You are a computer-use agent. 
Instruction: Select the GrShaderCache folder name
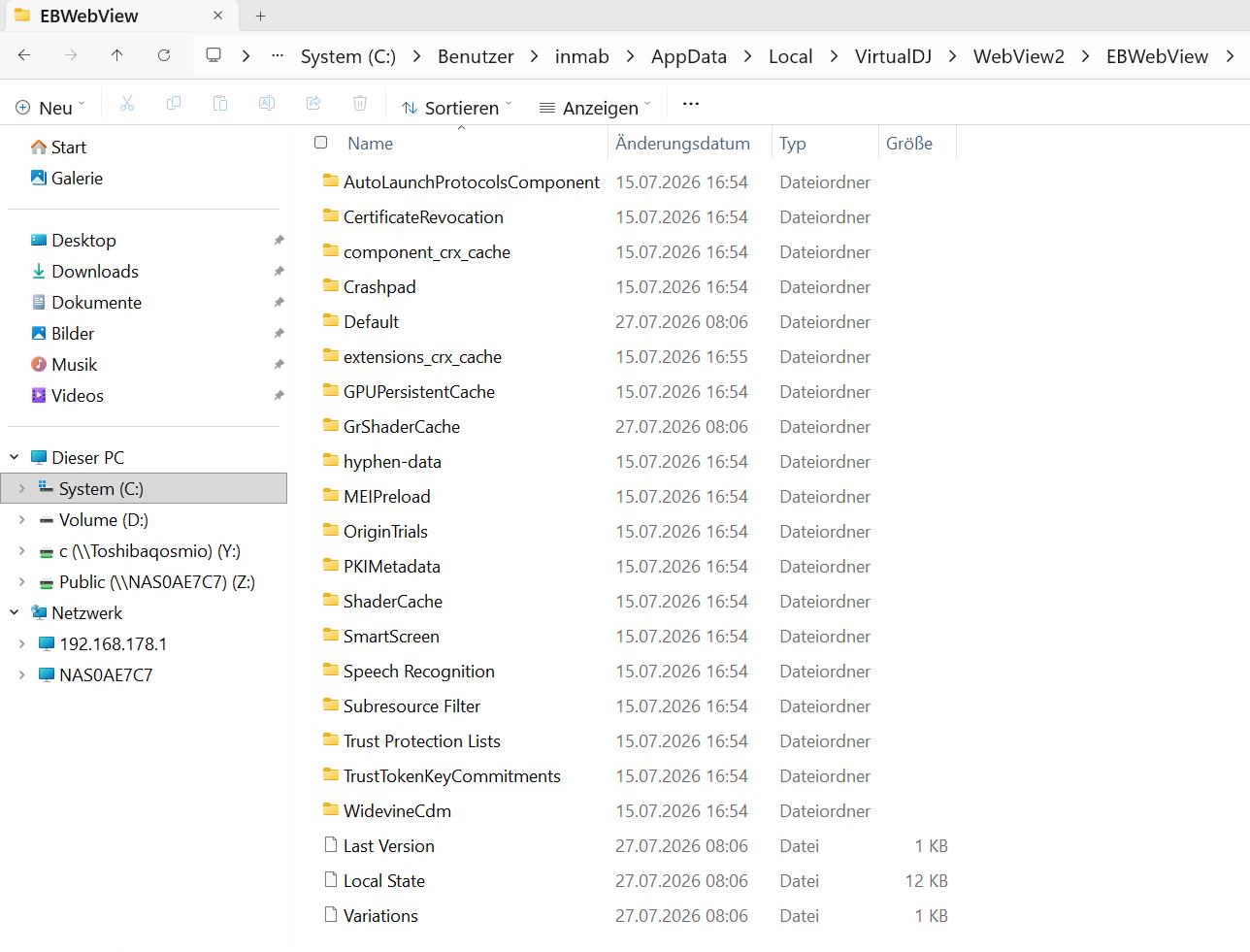click(402, 427)
